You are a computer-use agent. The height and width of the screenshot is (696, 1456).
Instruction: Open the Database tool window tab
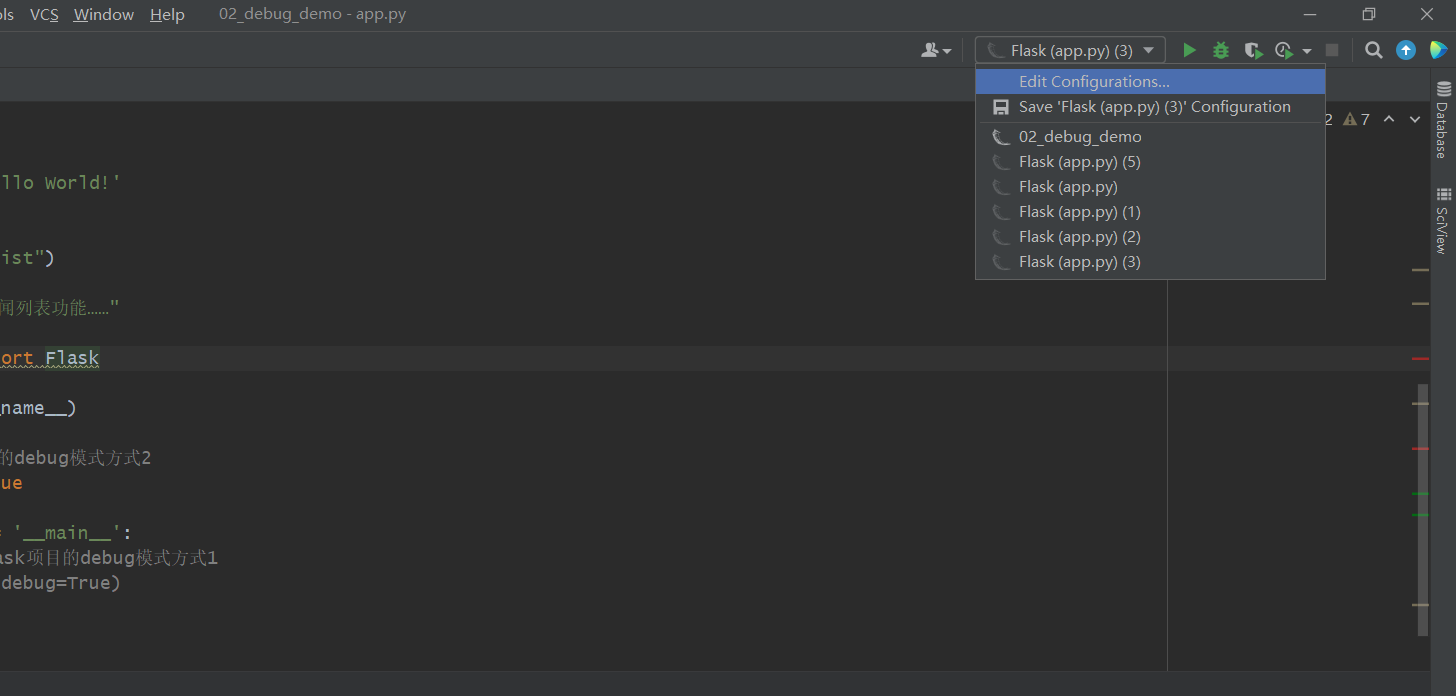click(x=1442, y=120)
